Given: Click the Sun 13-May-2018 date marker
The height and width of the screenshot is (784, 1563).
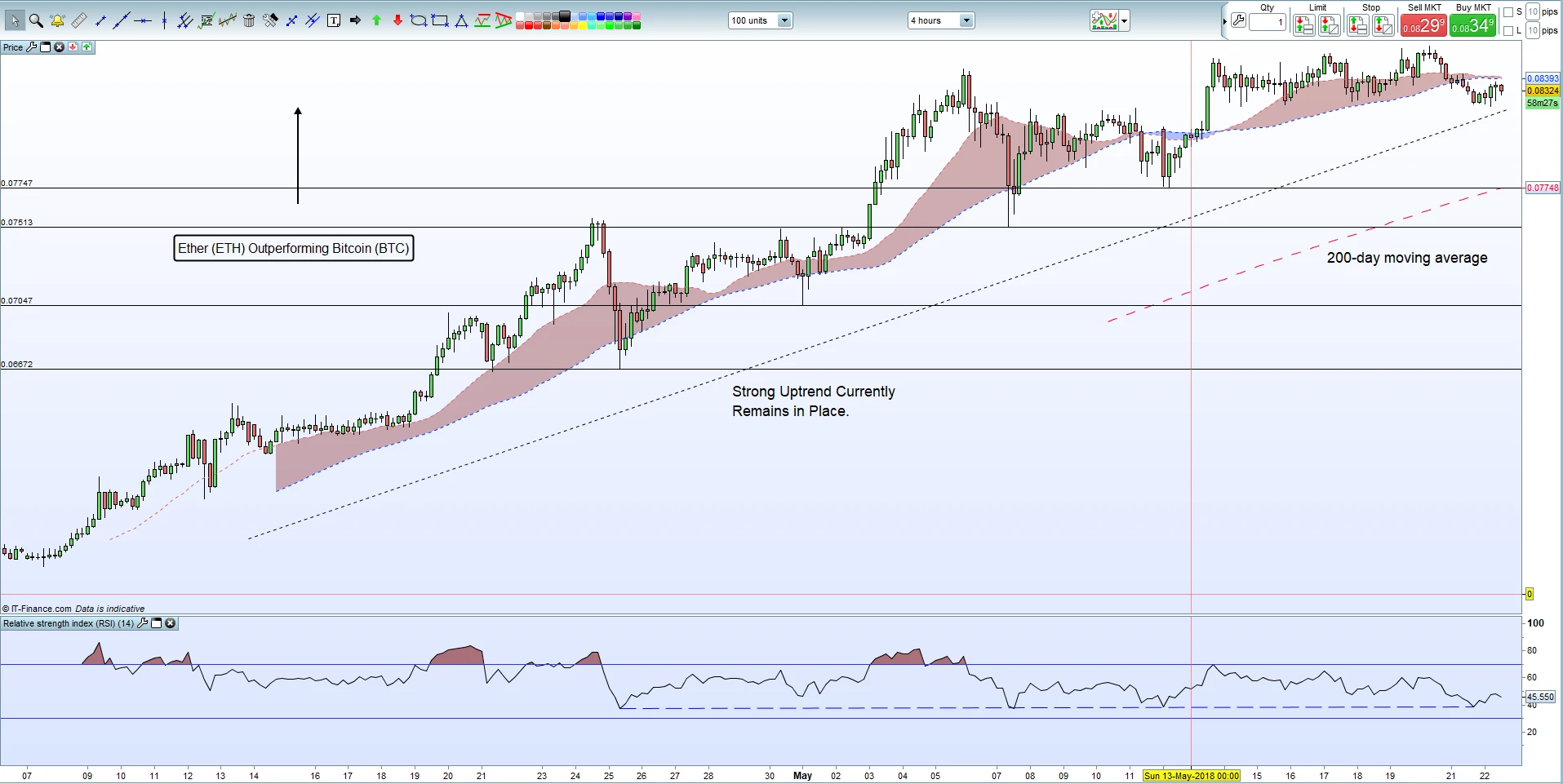Looking at the screenshot, I should [1192, 776].
